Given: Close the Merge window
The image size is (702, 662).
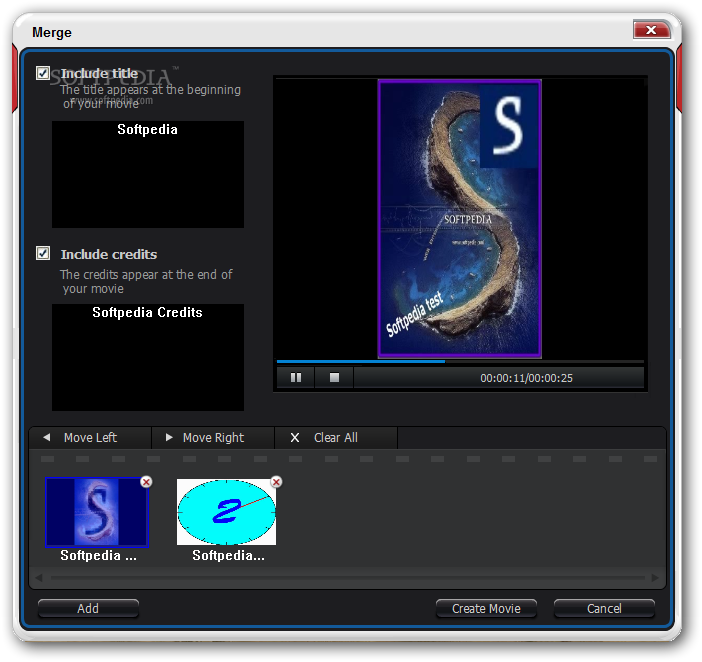Looking at the screenshot, I should tap(651, 30).
